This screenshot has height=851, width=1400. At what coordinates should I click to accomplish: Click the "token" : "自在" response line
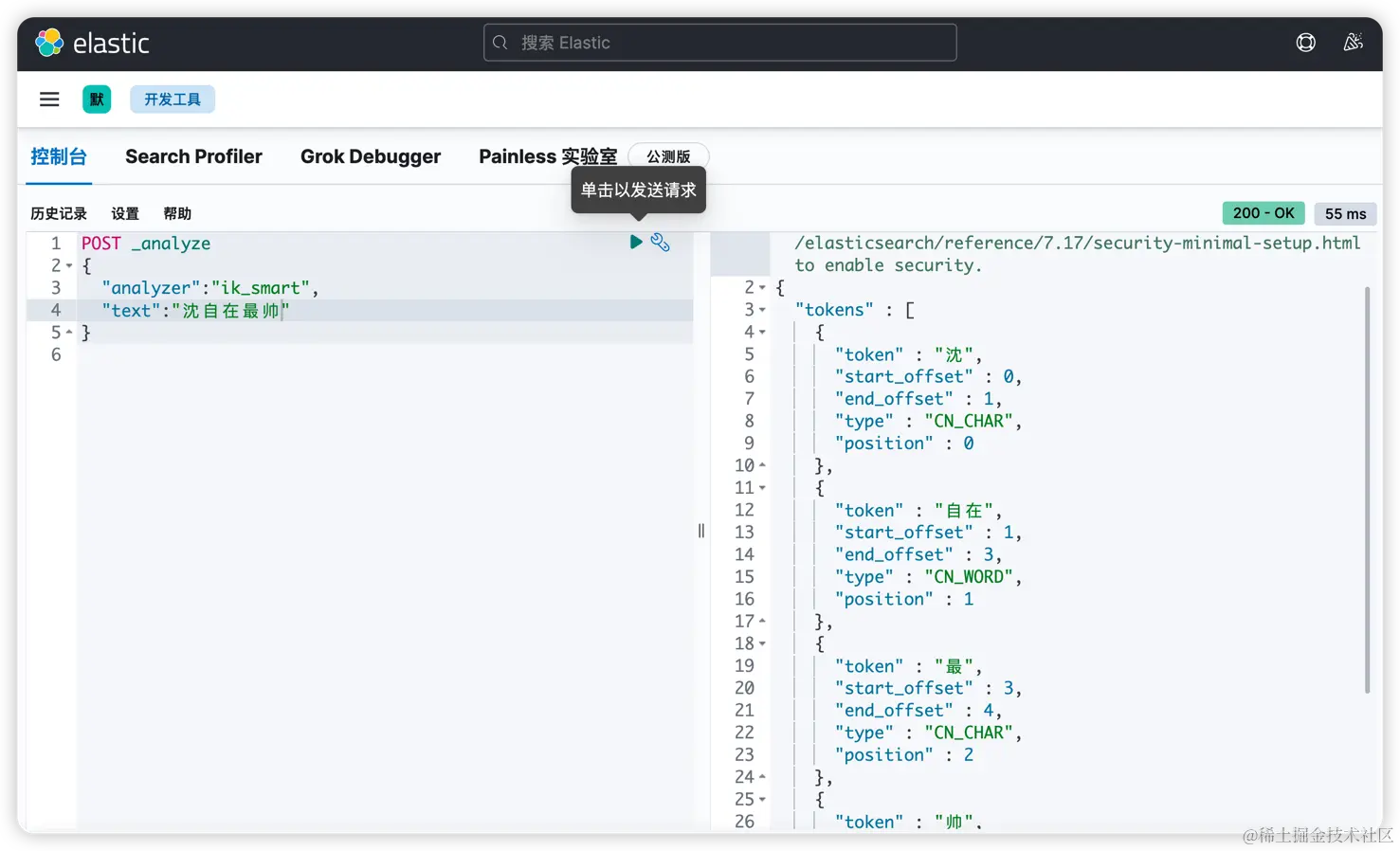918,511
